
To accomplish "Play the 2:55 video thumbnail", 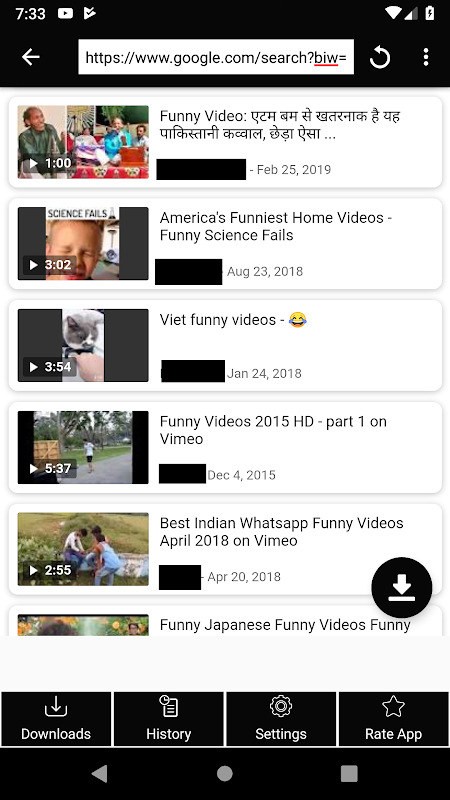I will (x=83, y=548).
